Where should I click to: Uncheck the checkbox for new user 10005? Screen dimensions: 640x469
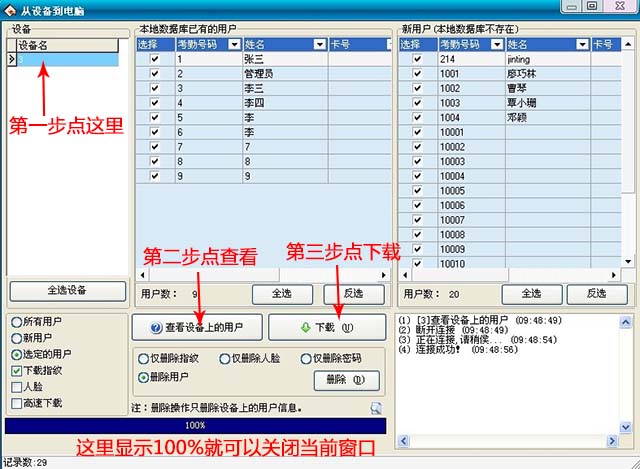417,190
